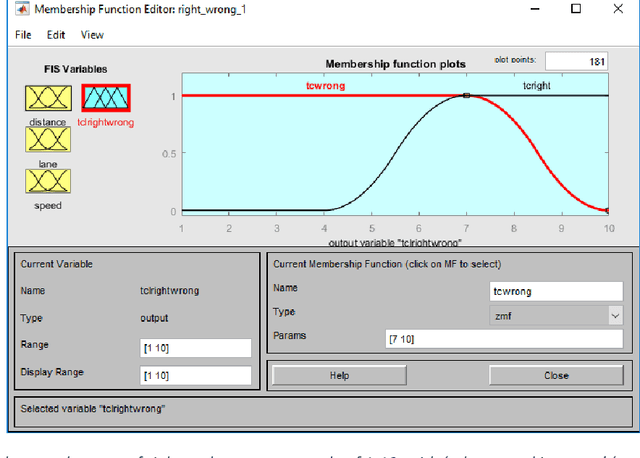Open the Edit menu

click(56, 34)
